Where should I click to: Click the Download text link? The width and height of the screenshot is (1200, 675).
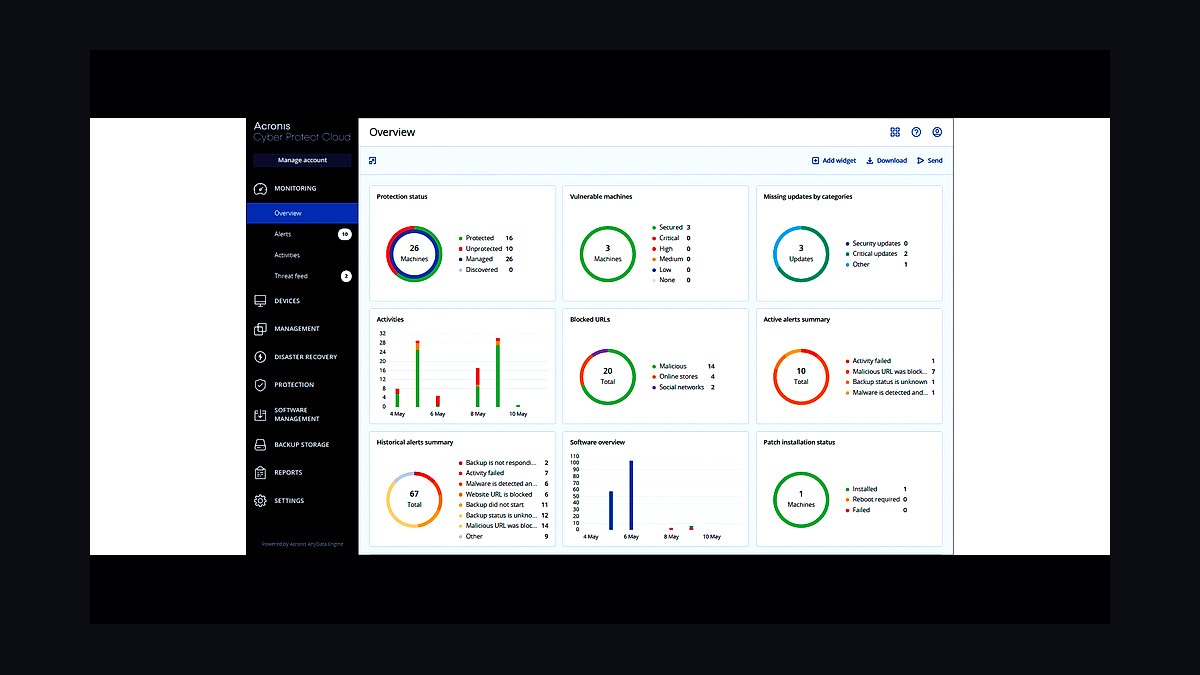(892, 160)
